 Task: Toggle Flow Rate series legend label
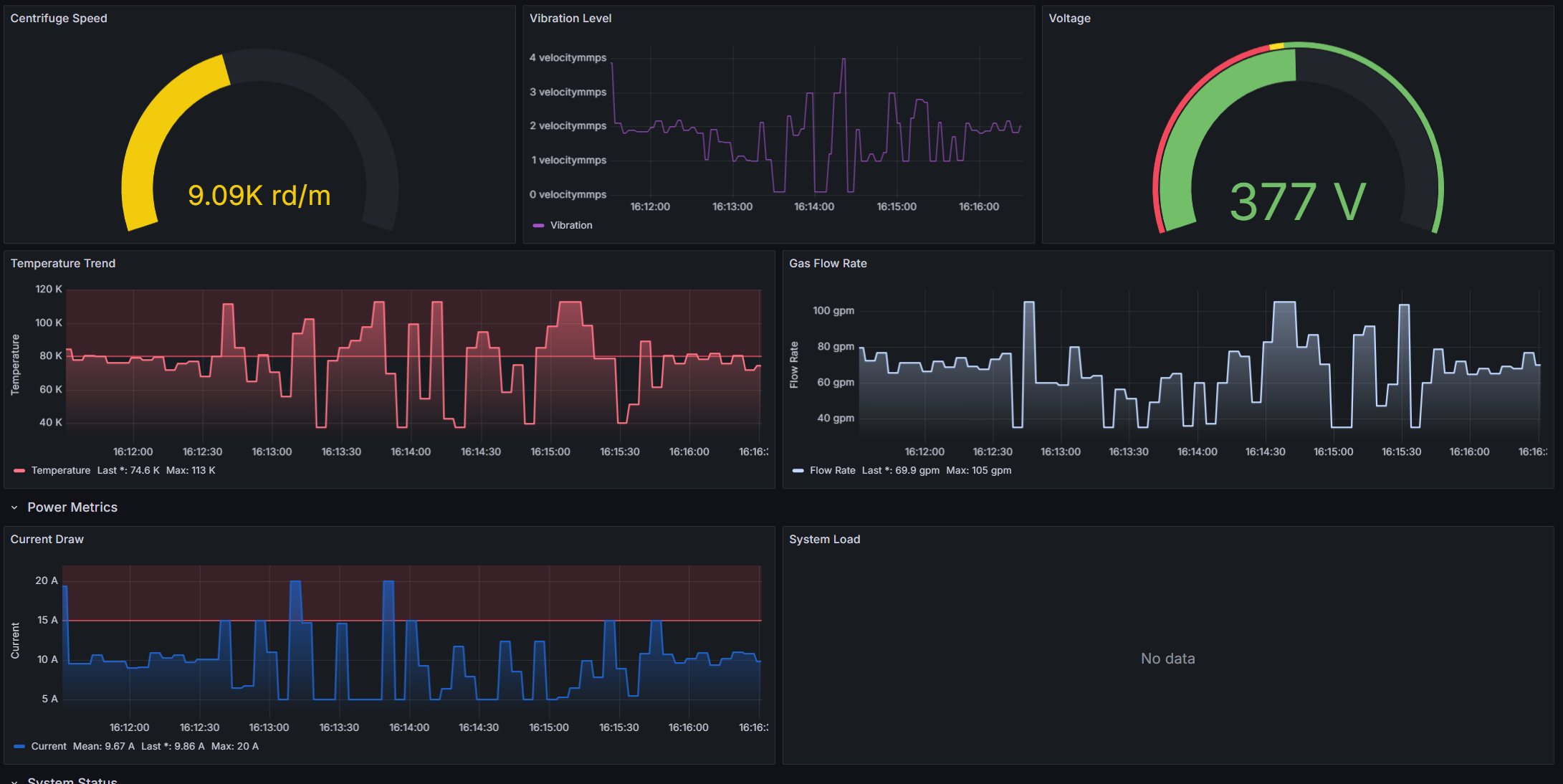tap(832, 470)
